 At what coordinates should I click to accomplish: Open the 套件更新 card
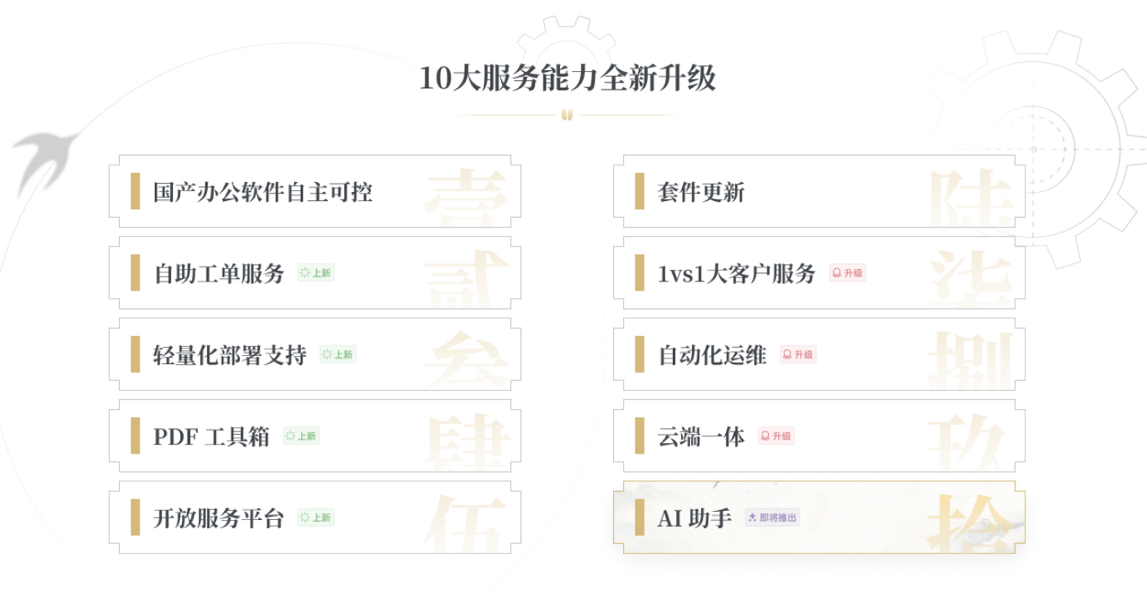click(819, 192)
